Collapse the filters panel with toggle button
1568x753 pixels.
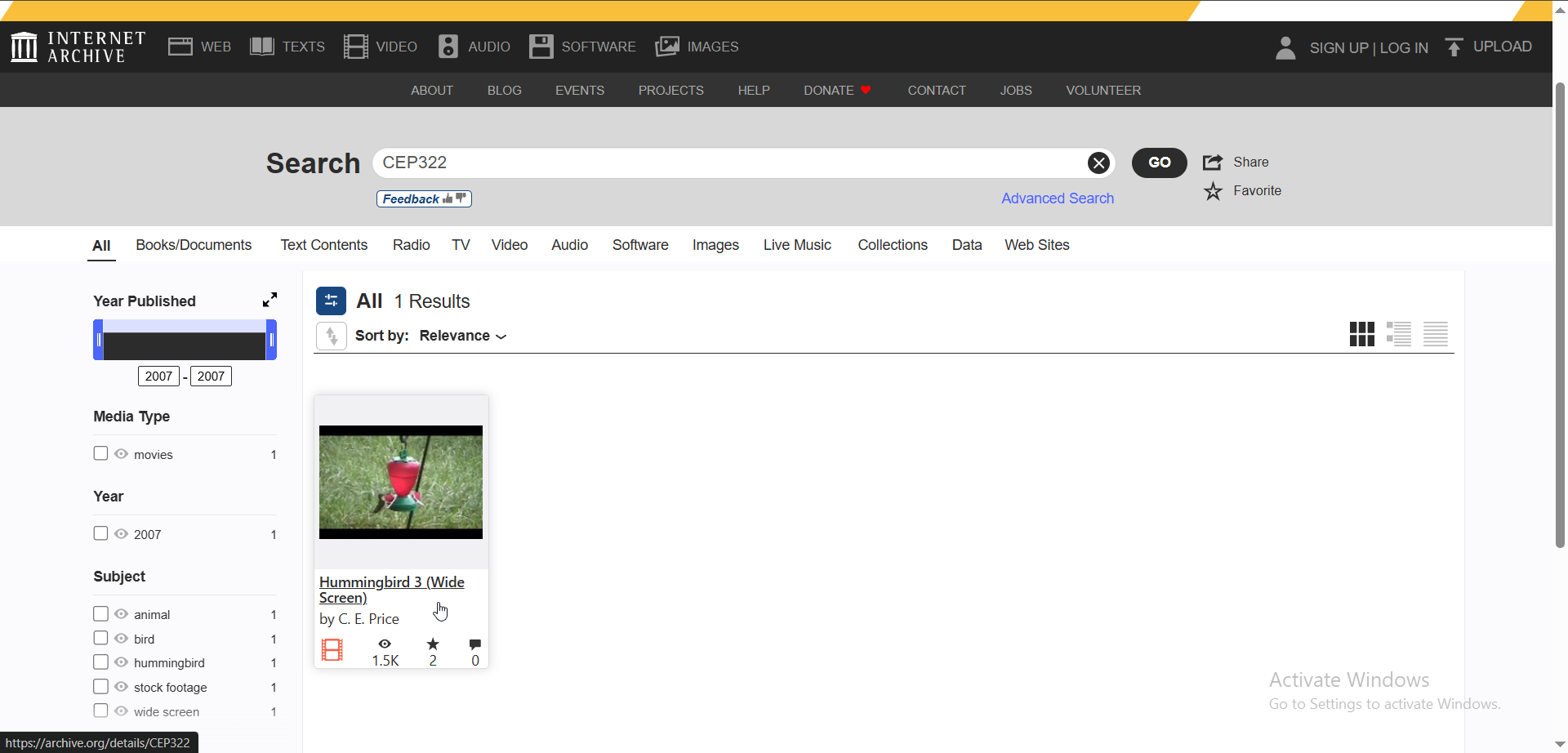331,301
